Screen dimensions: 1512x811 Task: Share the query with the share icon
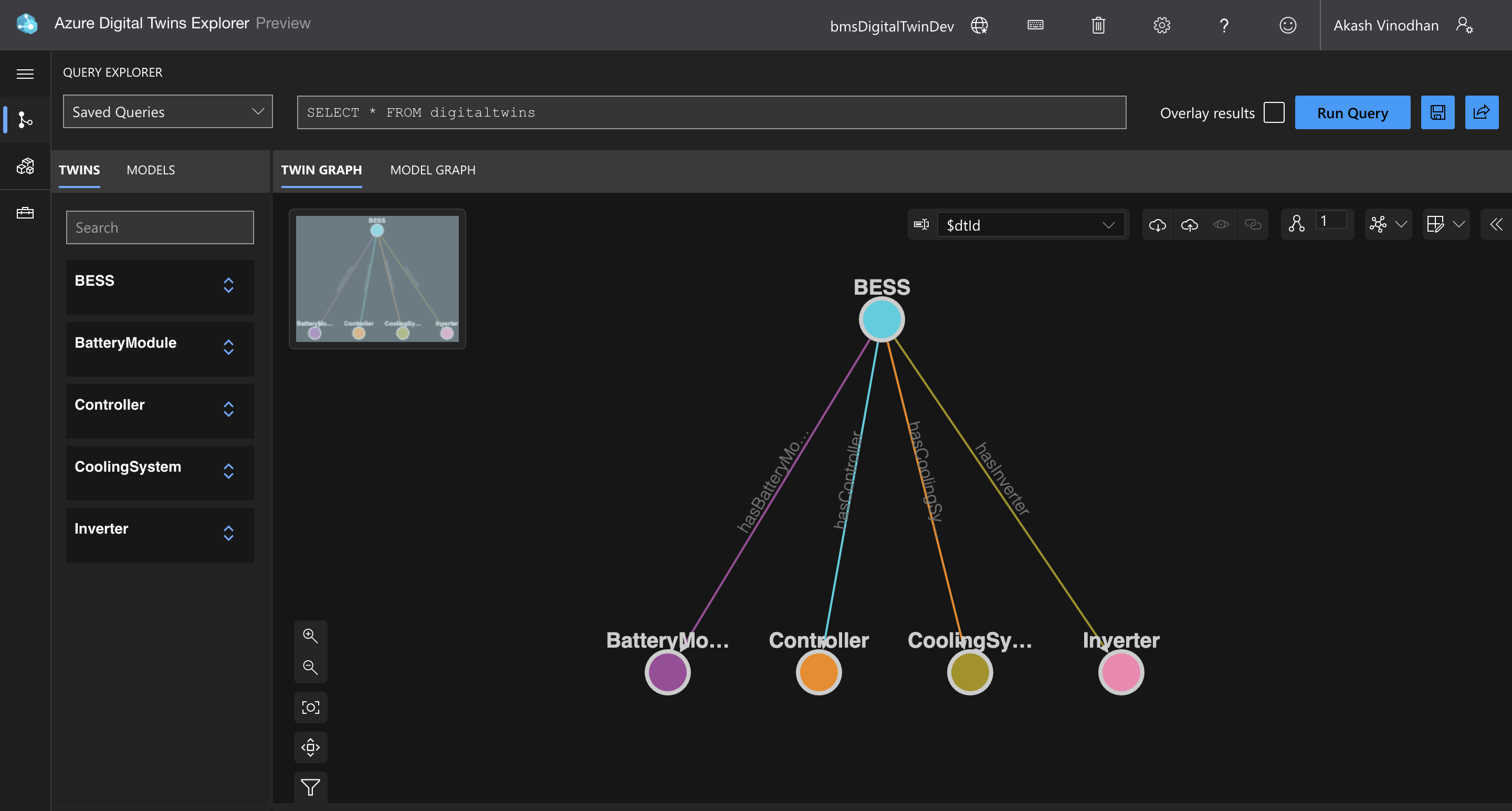[x=1482, y=112]
